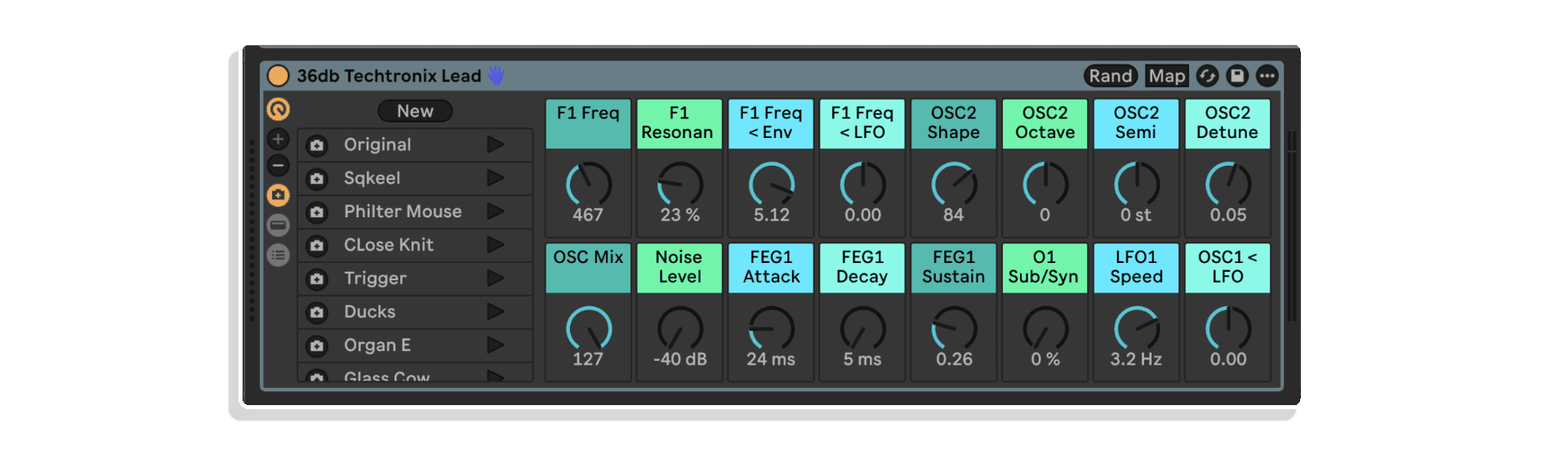Click the hot-swap preset icon
This screenshot has width=1568, height=450.
(x=1207, y=76)
